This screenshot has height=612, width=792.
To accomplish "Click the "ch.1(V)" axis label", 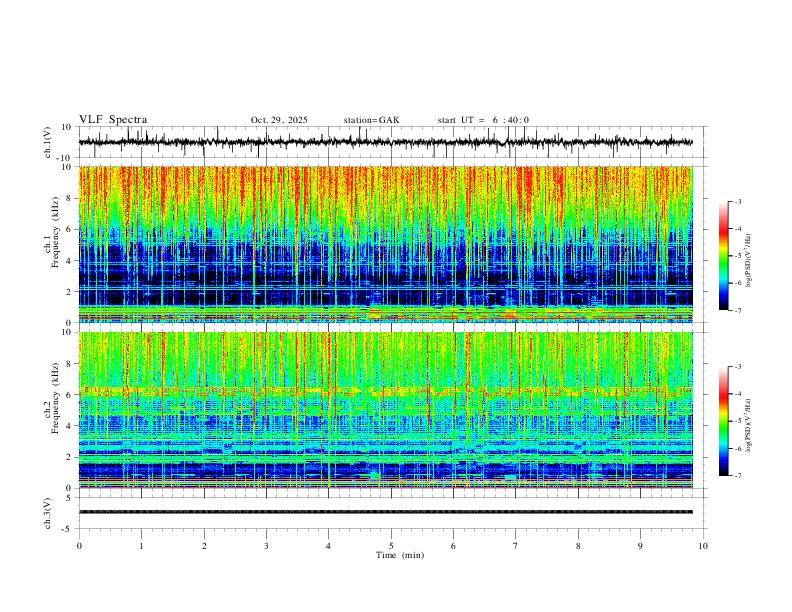I will (x=48, y=142).
